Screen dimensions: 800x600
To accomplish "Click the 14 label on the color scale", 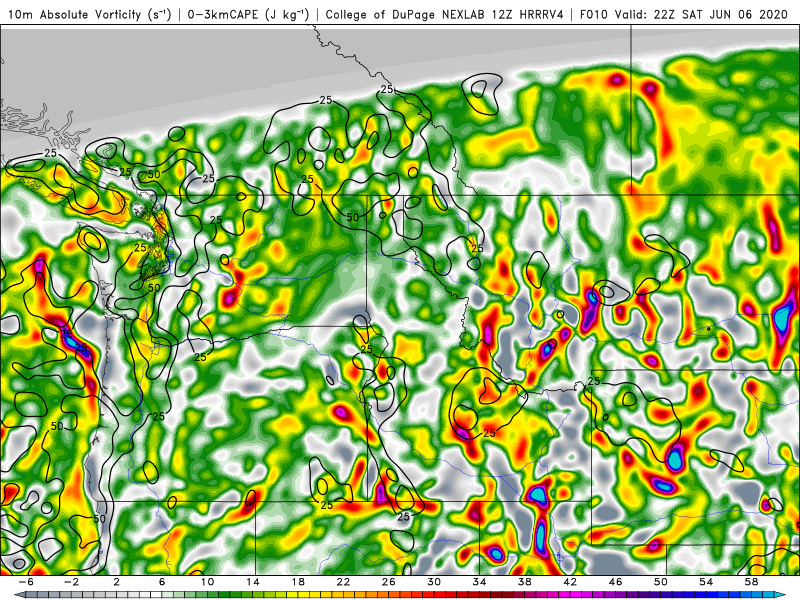I will click(x=253, y=582).
